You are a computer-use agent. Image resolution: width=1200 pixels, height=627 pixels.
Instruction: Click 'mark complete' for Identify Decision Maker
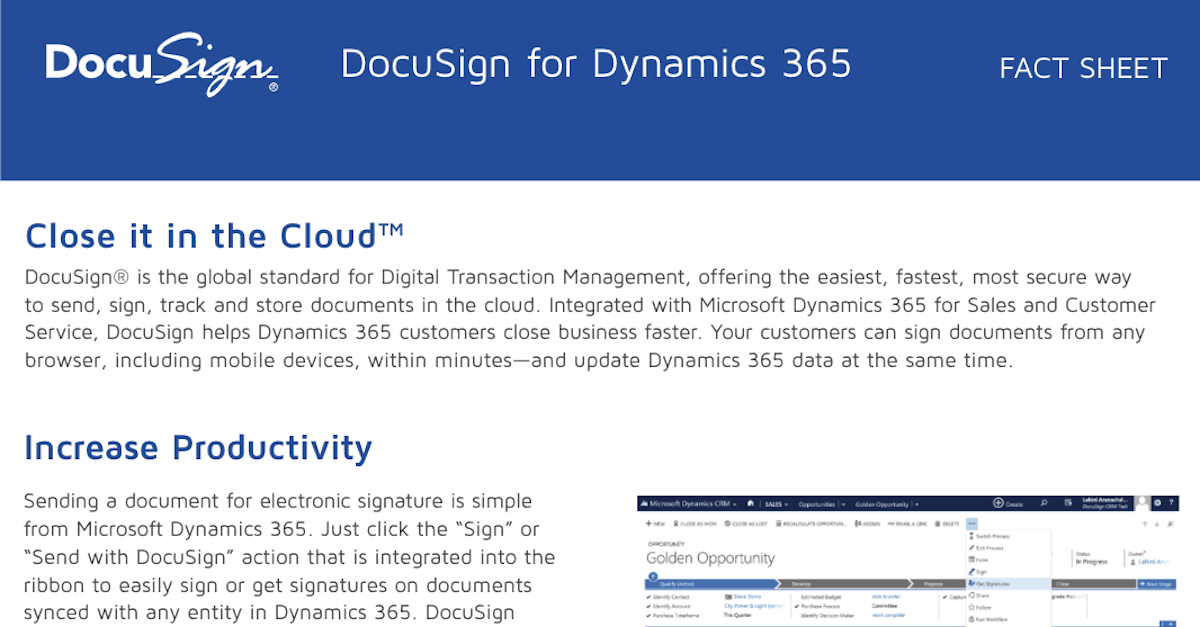pos(887,614)
